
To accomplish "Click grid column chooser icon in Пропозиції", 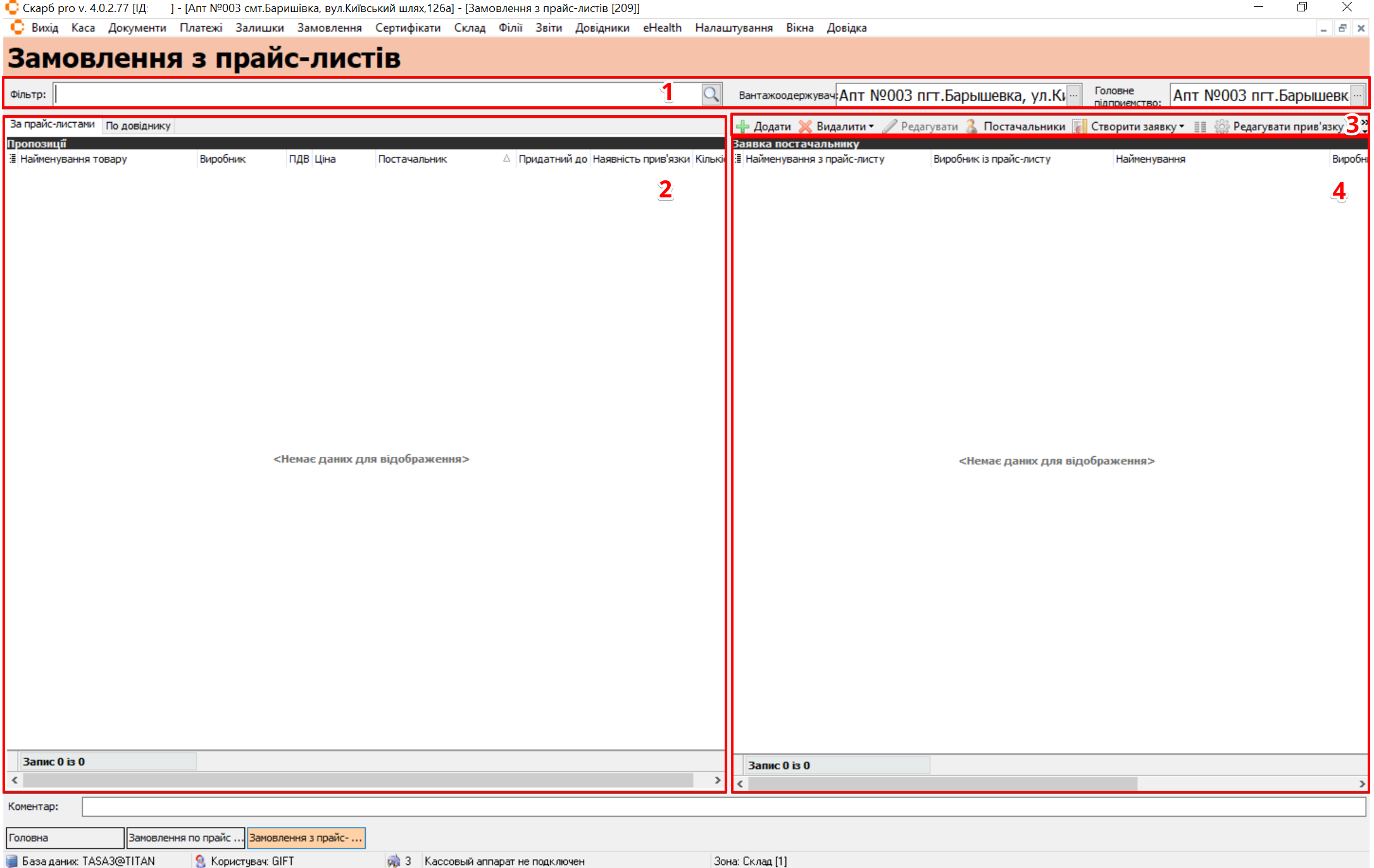I will [12, 159].
